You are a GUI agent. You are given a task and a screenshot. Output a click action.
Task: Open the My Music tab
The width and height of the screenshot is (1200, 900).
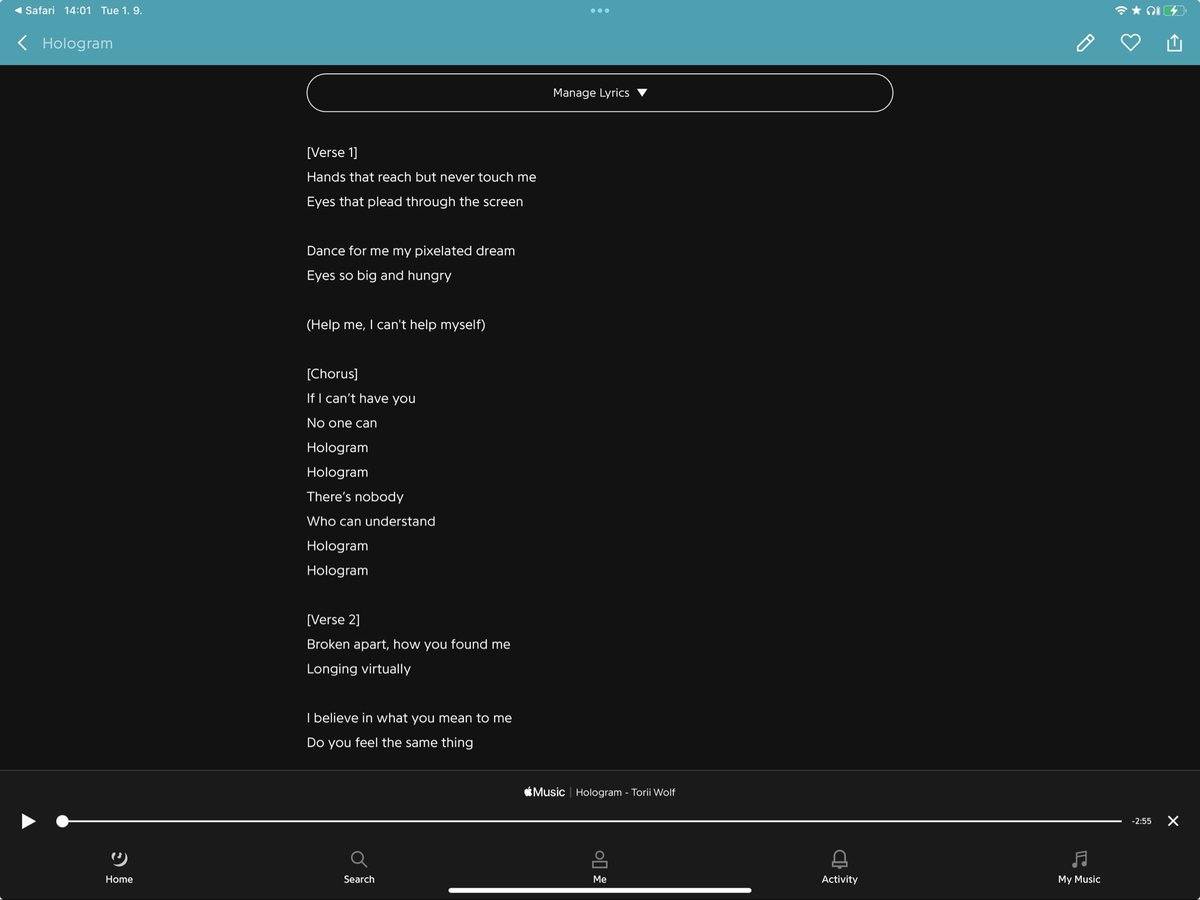click(1079, 867)
